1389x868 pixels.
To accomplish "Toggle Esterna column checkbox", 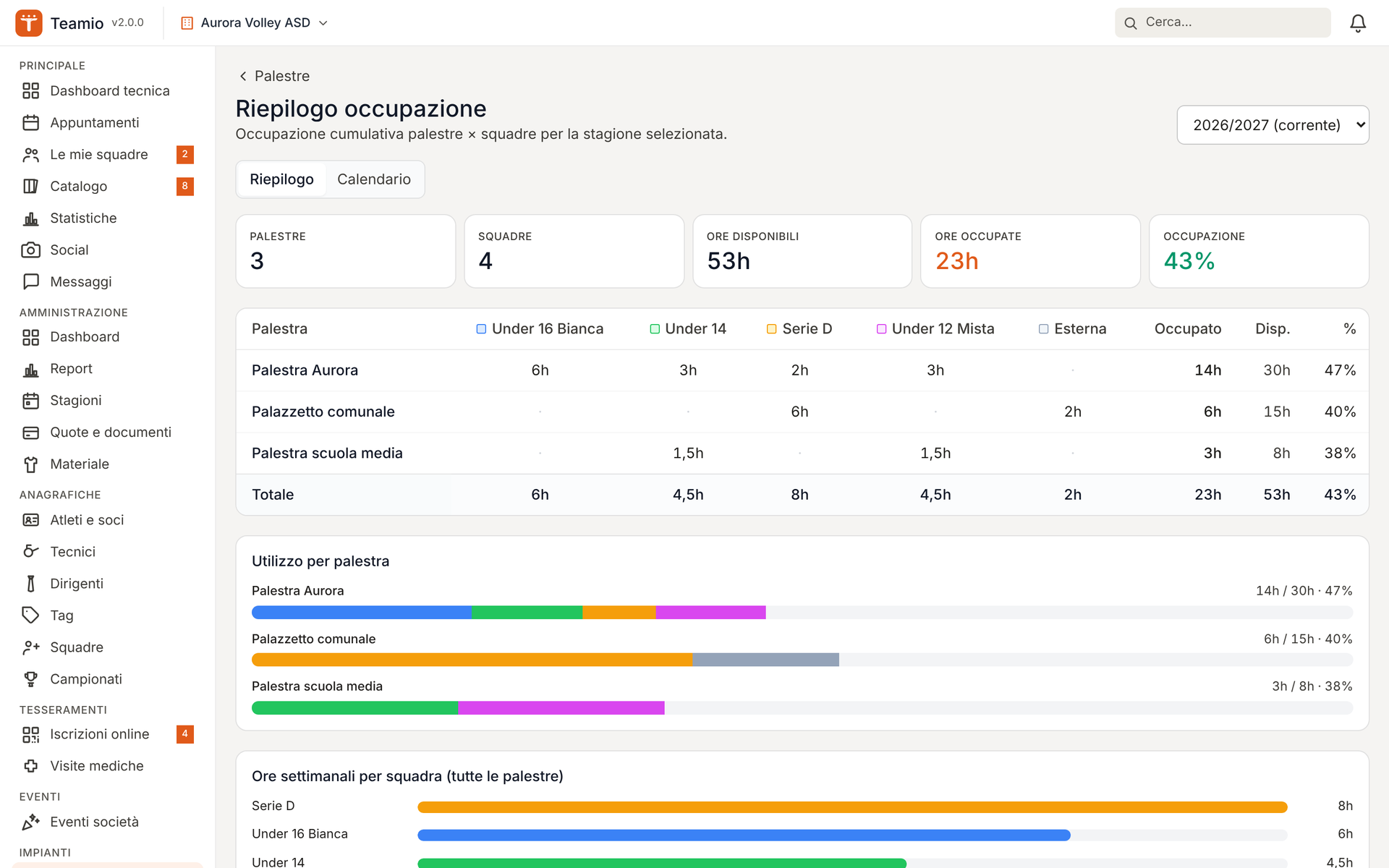I will 1044,329.
